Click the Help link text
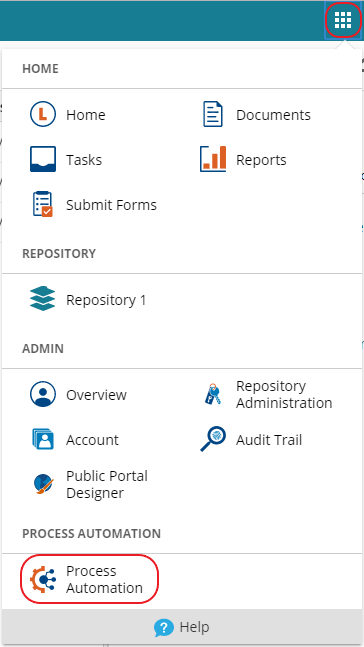 [194, 628]
